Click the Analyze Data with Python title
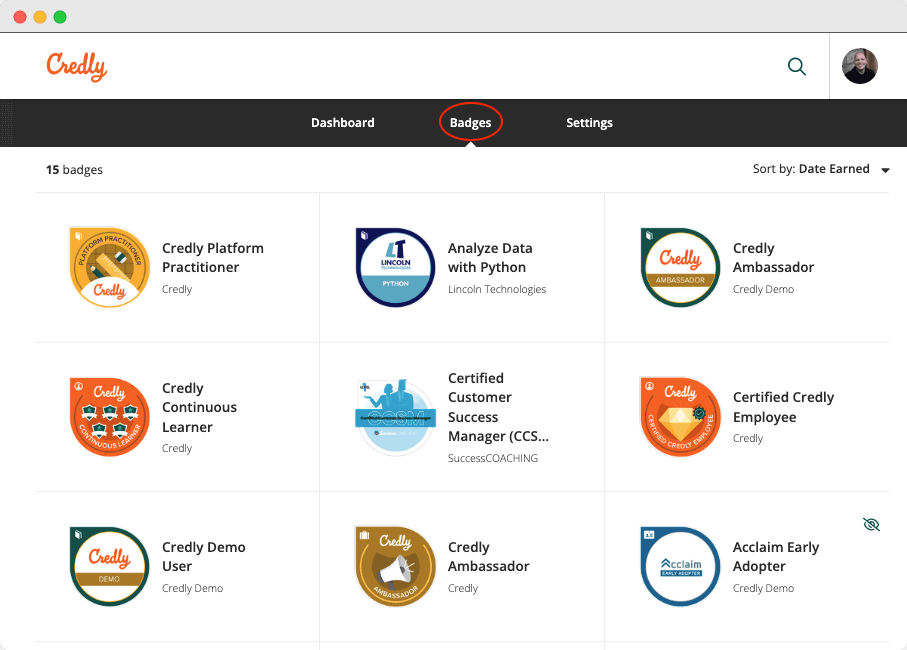907x650 pixels. [x=490, y=257]
